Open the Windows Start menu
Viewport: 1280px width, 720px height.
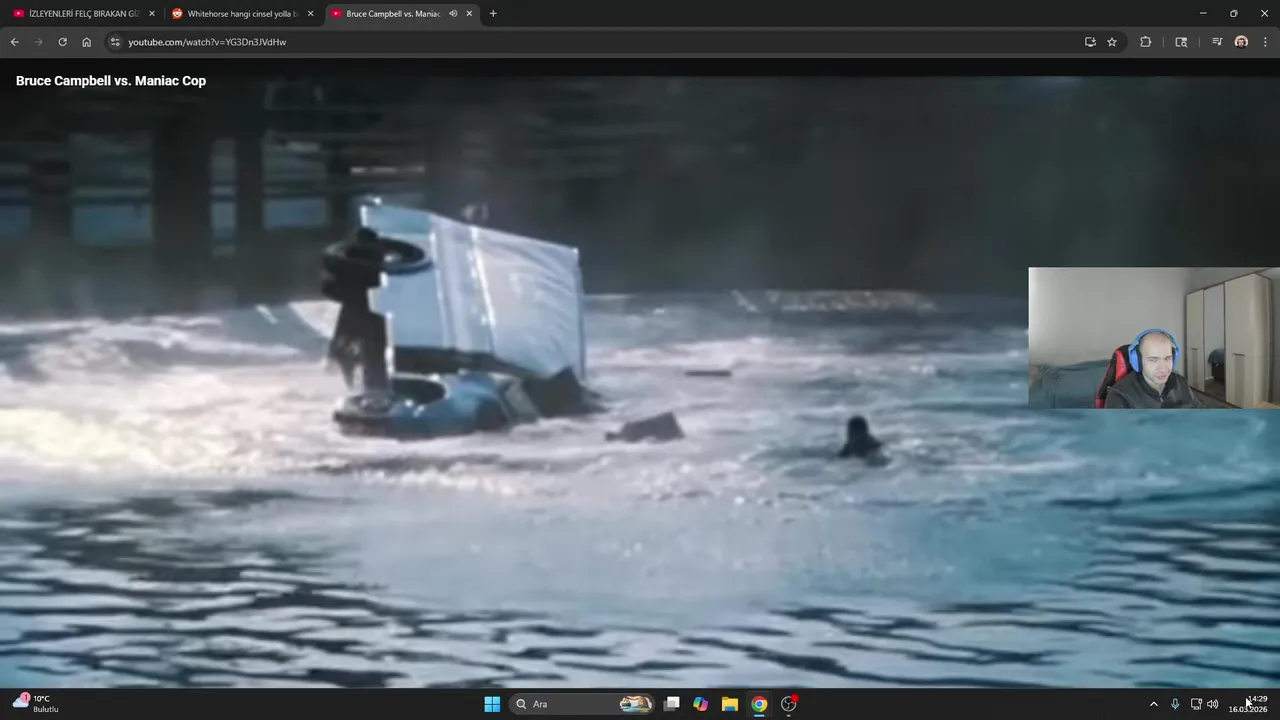(492, 704)
